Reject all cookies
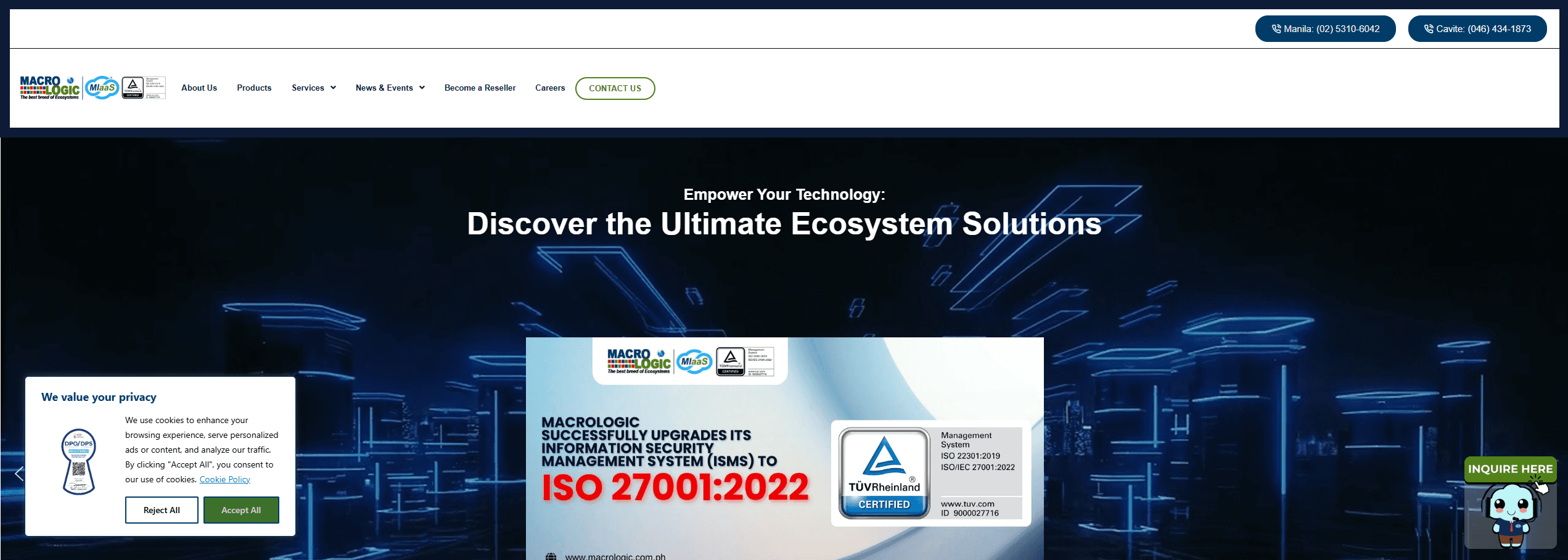The width and height of the screenshot is (1568, 560). click(x=162, y=510)
